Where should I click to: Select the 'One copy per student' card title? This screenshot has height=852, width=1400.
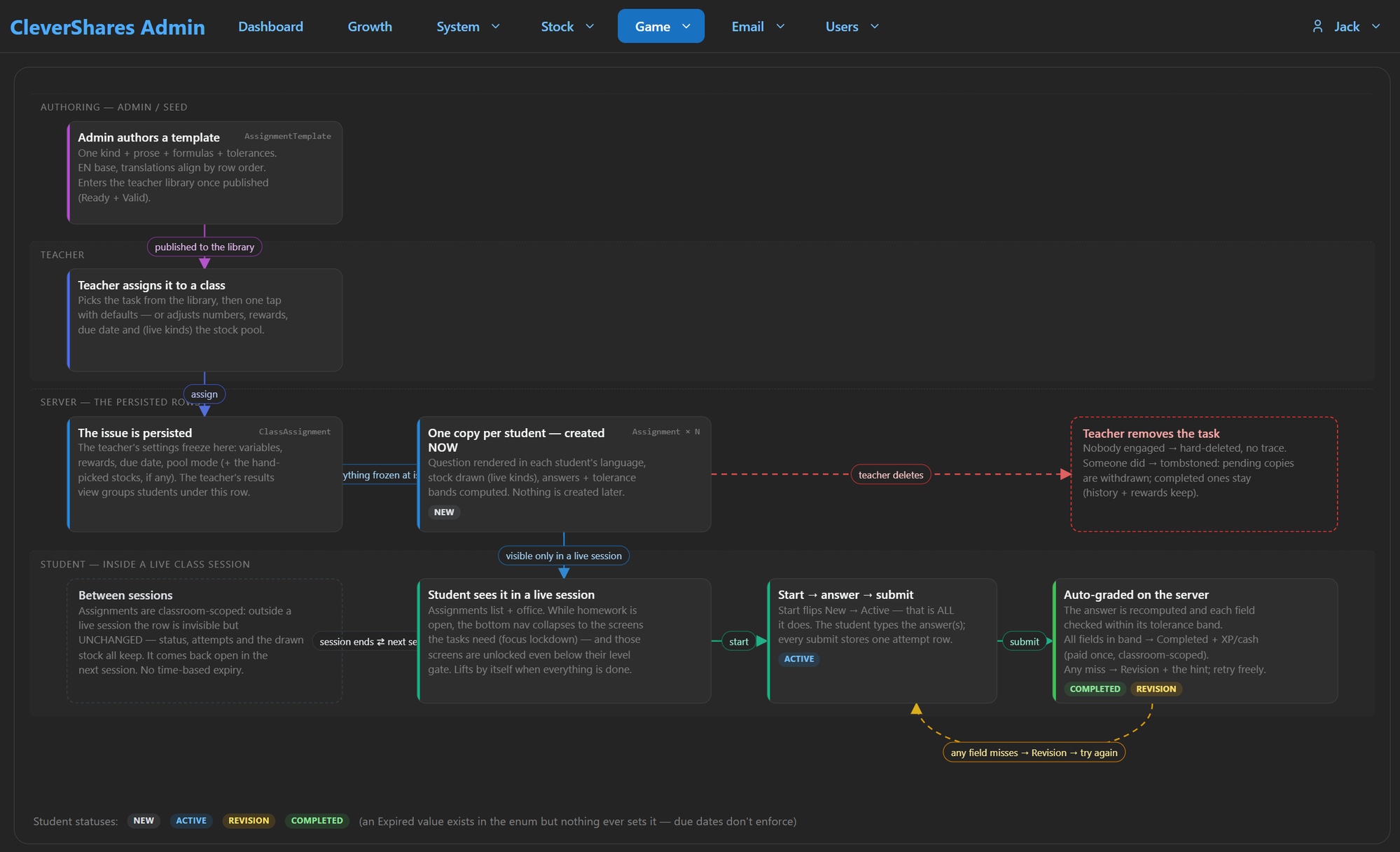pyautogui.click(x=516, y=440)
